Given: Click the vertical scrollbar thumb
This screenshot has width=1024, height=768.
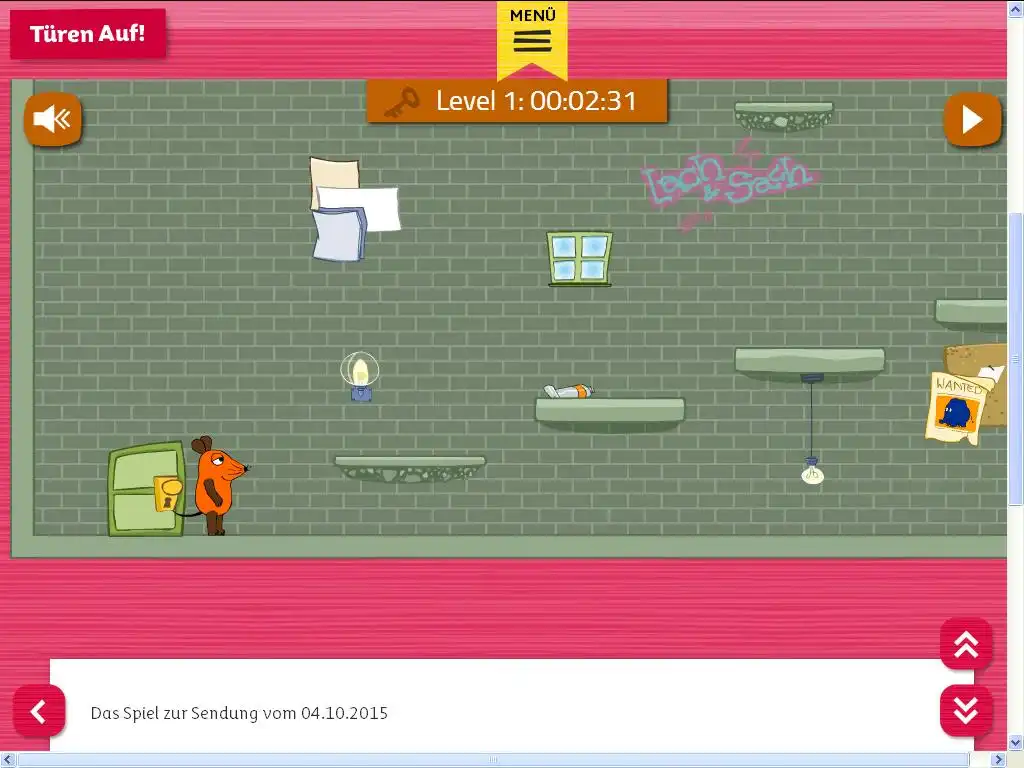Looking at the screenshot, I should (1016, 359).
